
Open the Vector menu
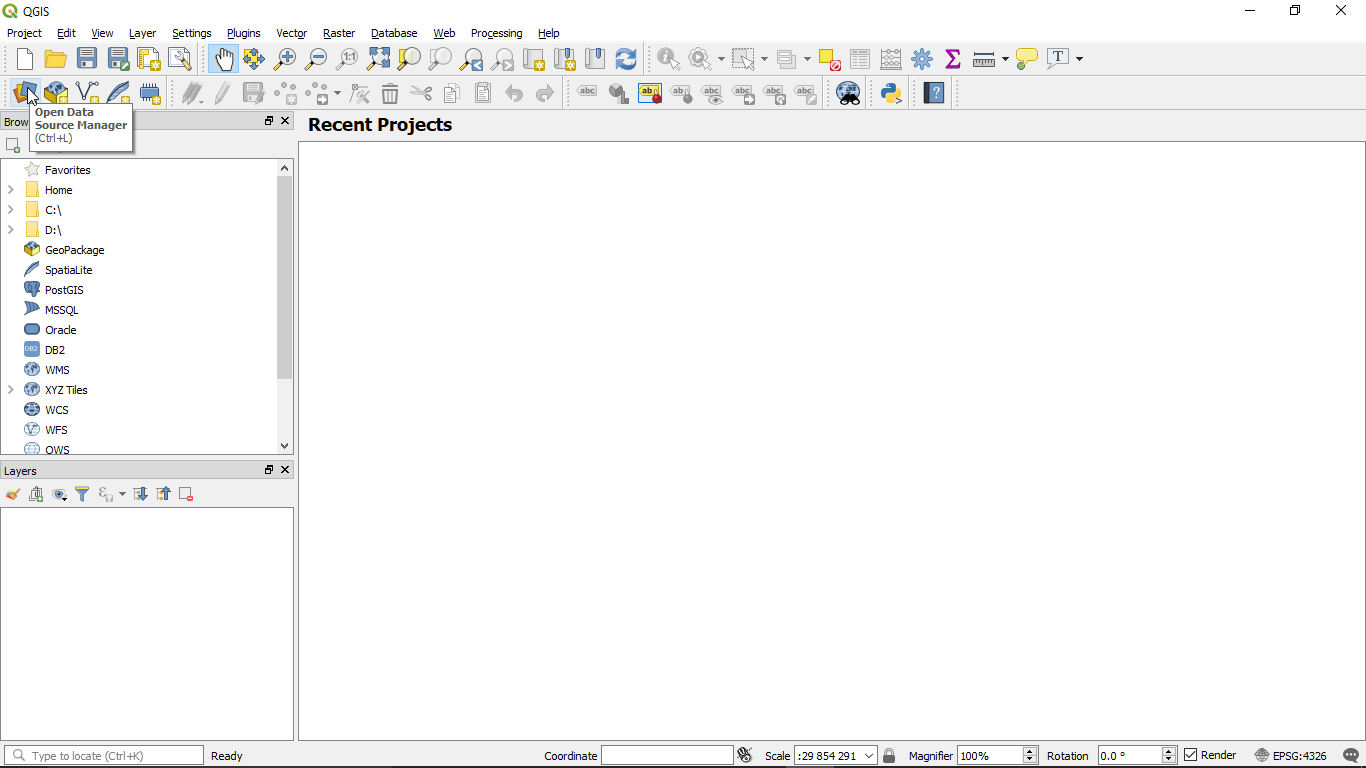(291, 33)
